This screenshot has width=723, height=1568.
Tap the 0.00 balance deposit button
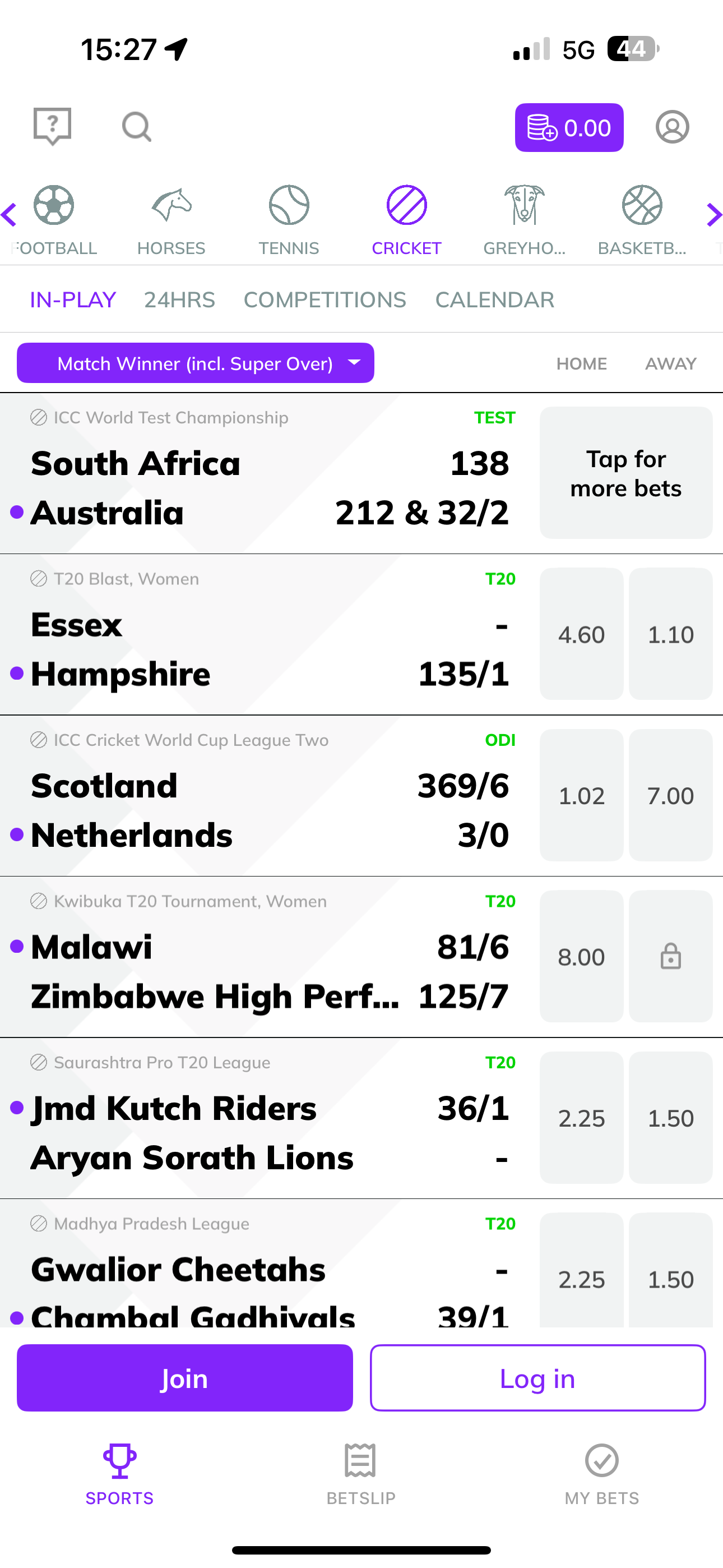click(569, 127)
